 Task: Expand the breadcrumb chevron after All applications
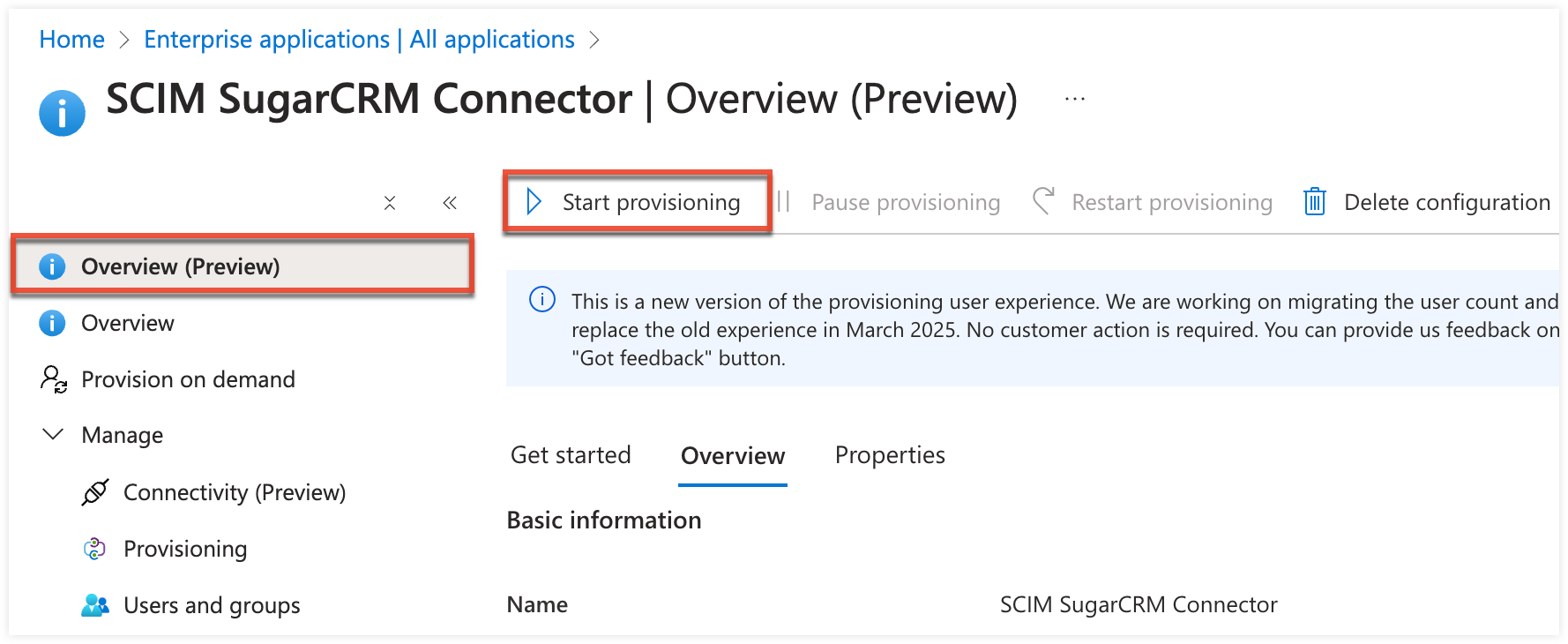594,40
